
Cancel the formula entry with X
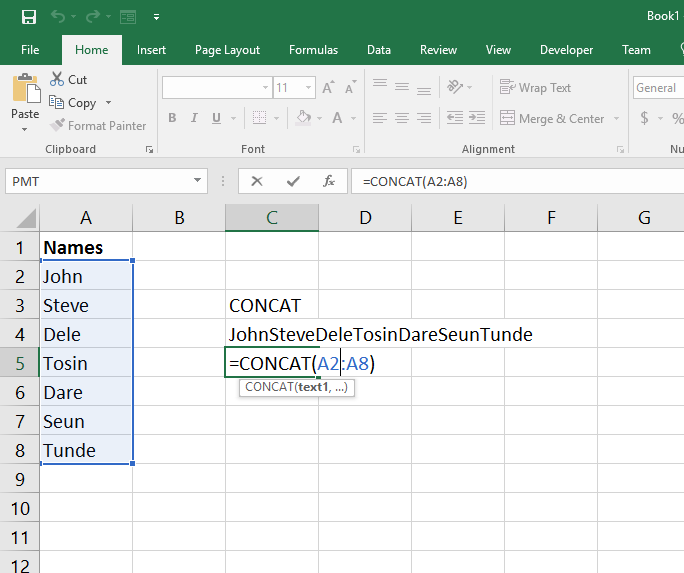click(257, 181)
